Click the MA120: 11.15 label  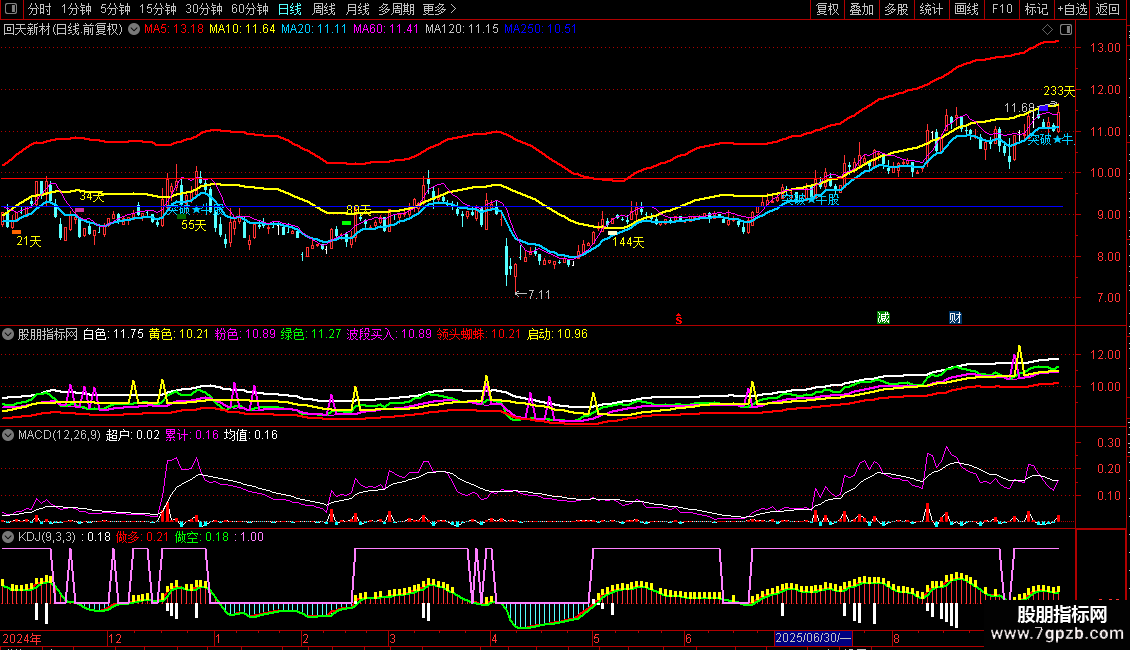point(462,30)
